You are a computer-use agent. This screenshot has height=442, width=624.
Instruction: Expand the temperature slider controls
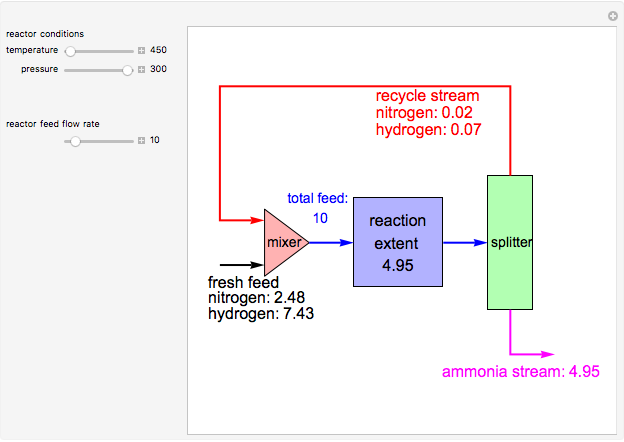tap(141, 50)
